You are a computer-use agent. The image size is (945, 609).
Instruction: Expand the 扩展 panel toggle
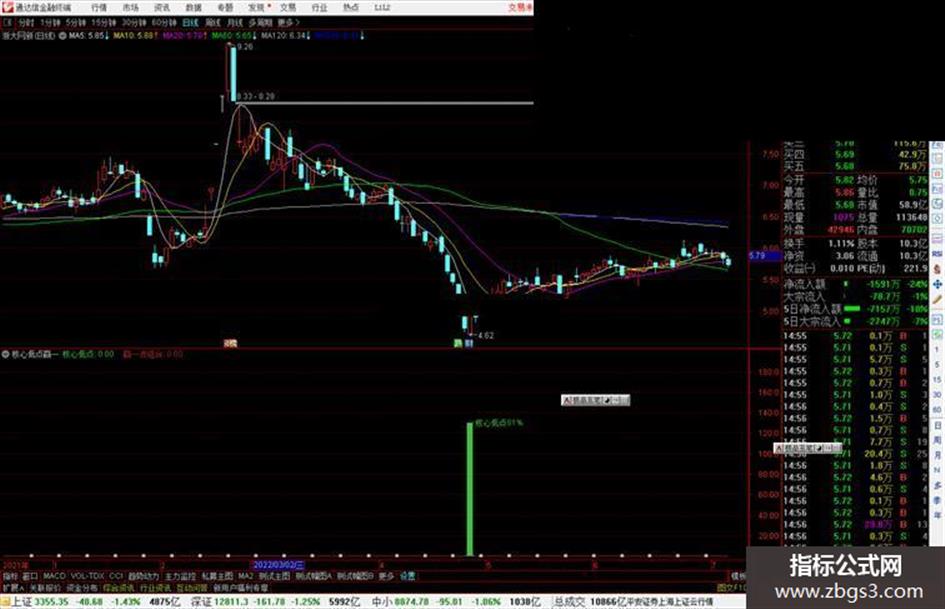click(x=12, y=587)
